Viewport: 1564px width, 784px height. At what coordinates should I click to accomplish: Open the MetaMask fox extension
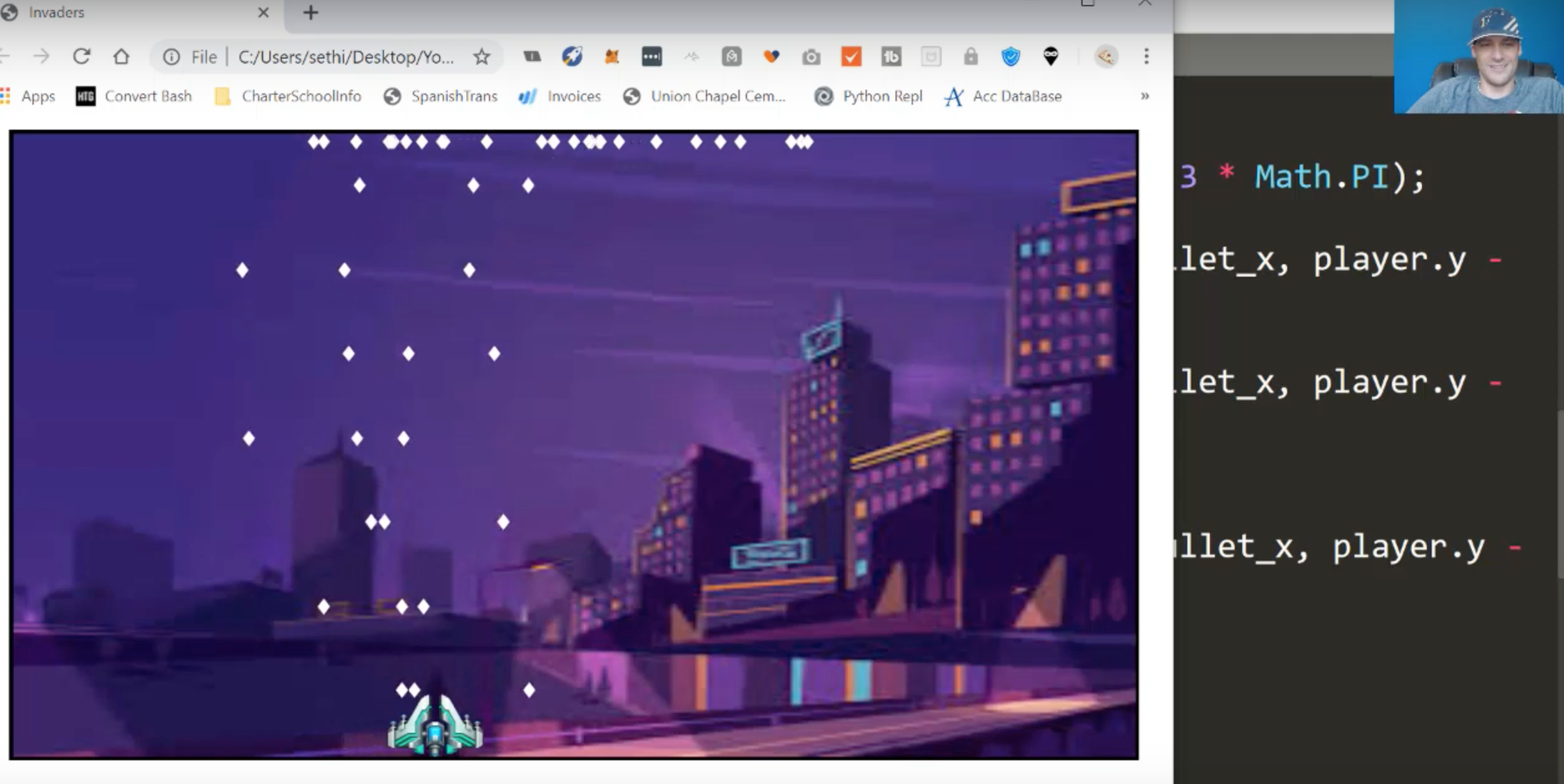[x=612, y=57]
